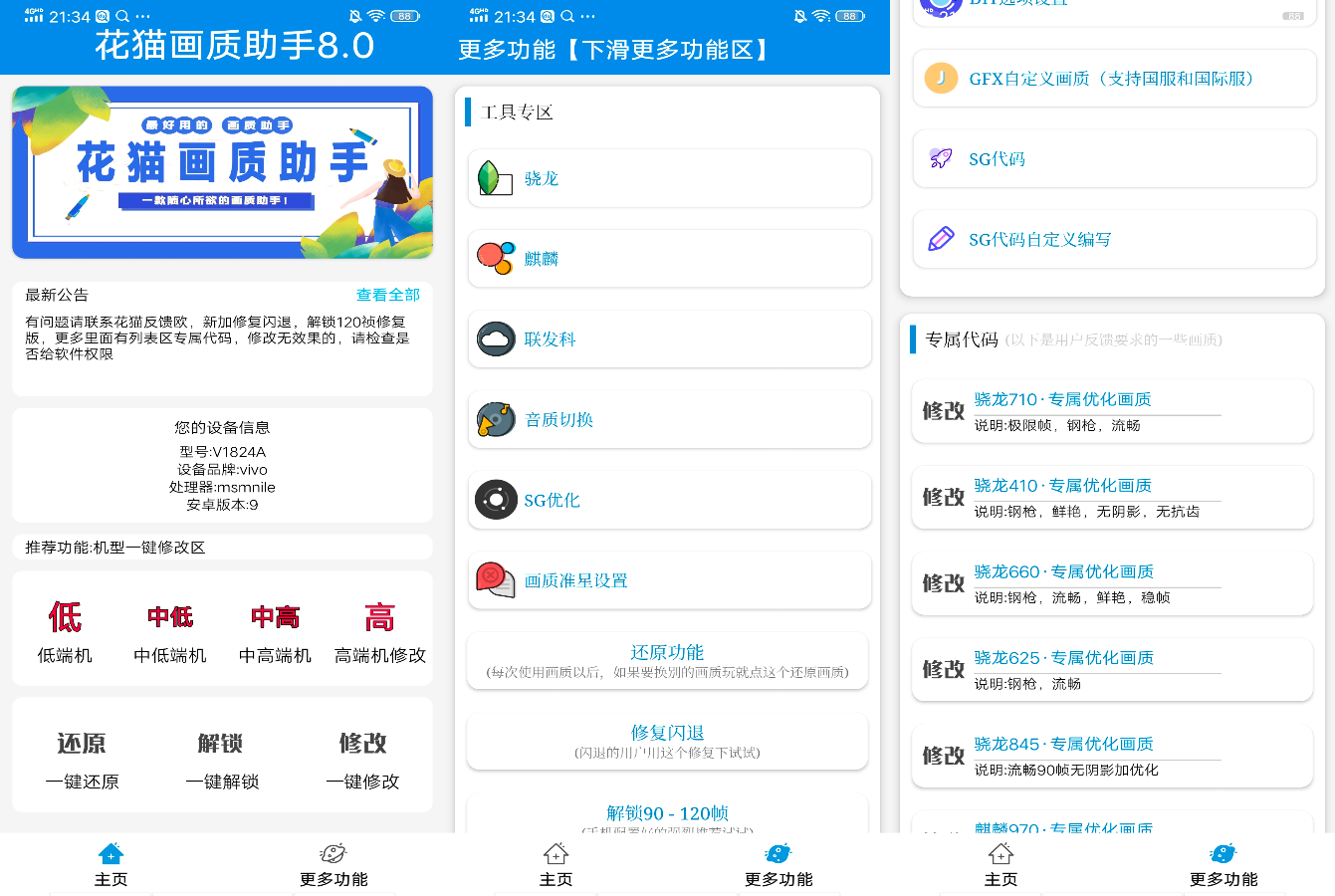
Task: Open 骁龙660·专属优化画质 link
Action: [1063, 571]
